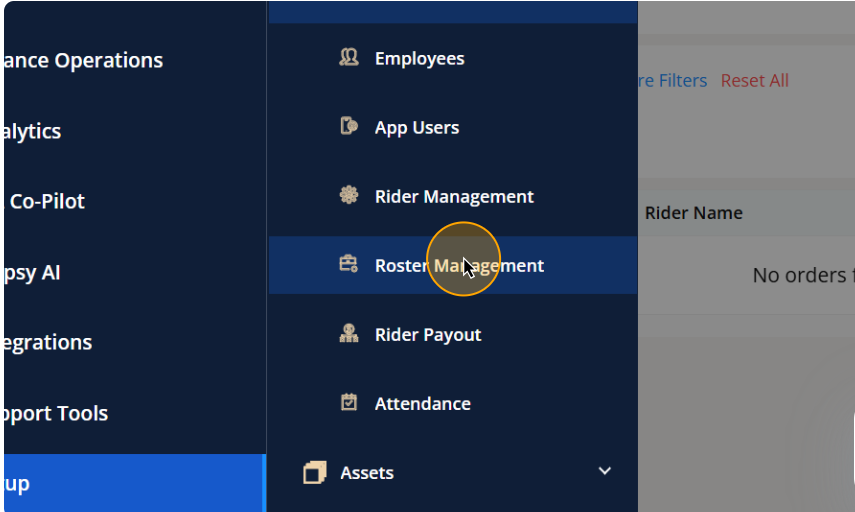This screenshot has height=512, width=855.
Task: Expand the Assets section chevron
Action: click(604, 471)
